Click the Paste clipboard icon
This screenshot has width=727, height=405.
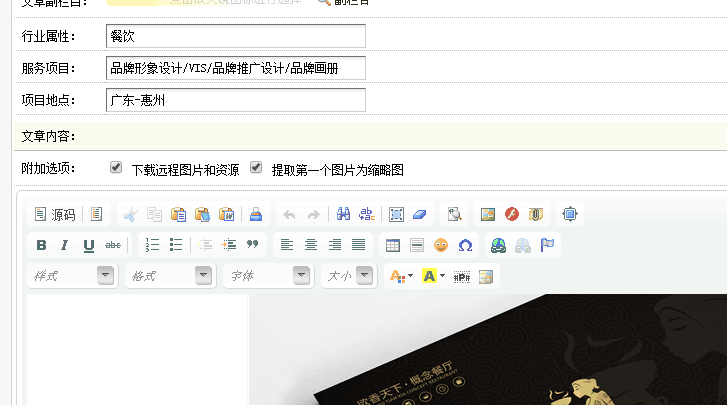tap(179, 215)
